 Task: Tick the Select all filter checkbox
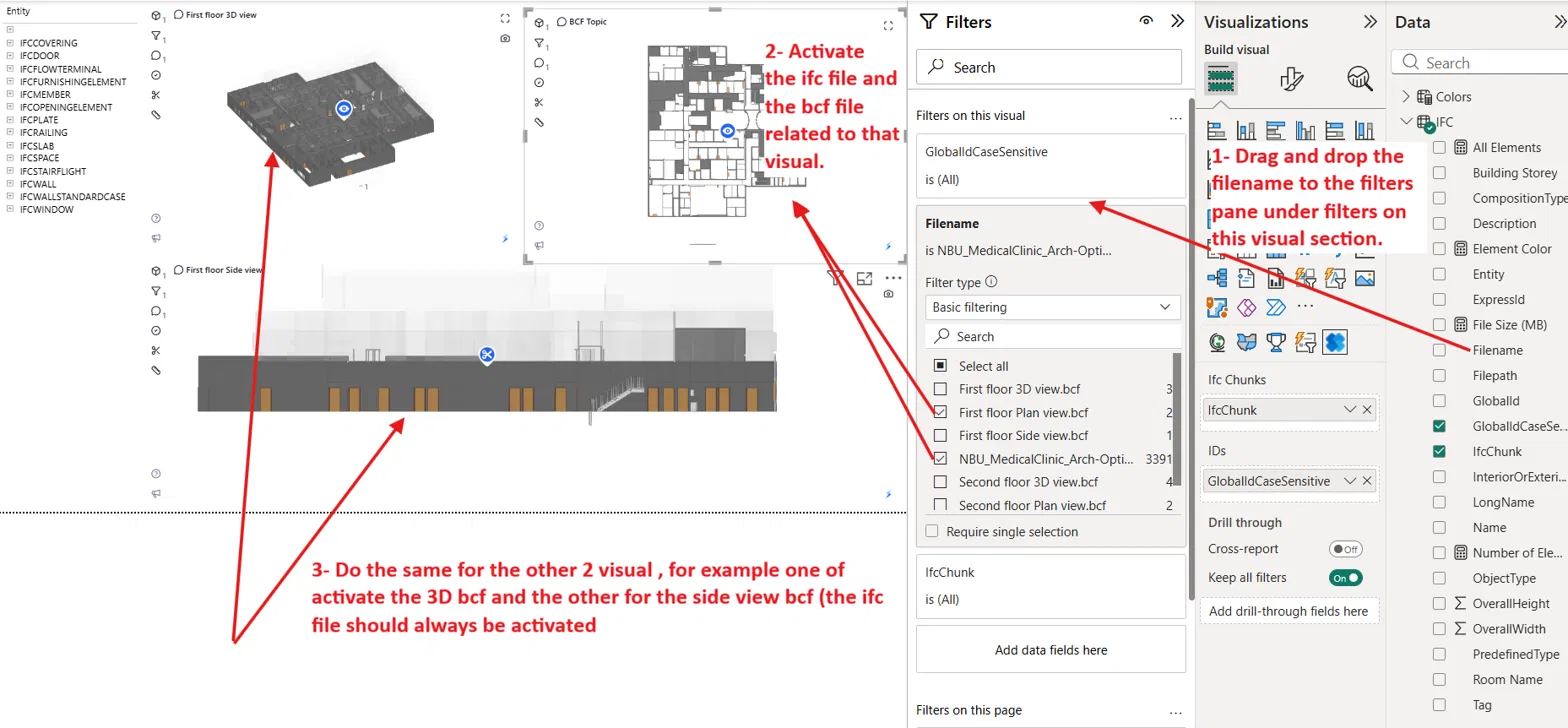pyautogui.click(x=940, y=366)
